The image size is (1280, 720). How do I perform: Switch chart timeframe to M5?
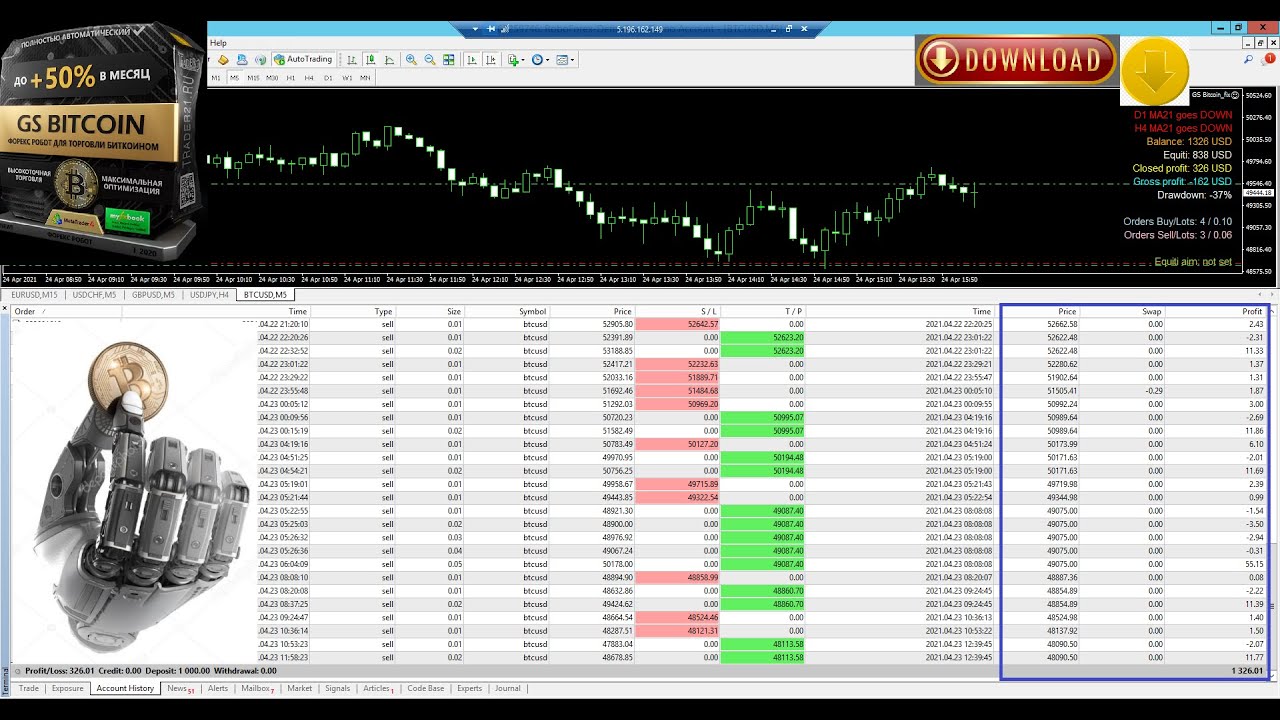[234, 77]
